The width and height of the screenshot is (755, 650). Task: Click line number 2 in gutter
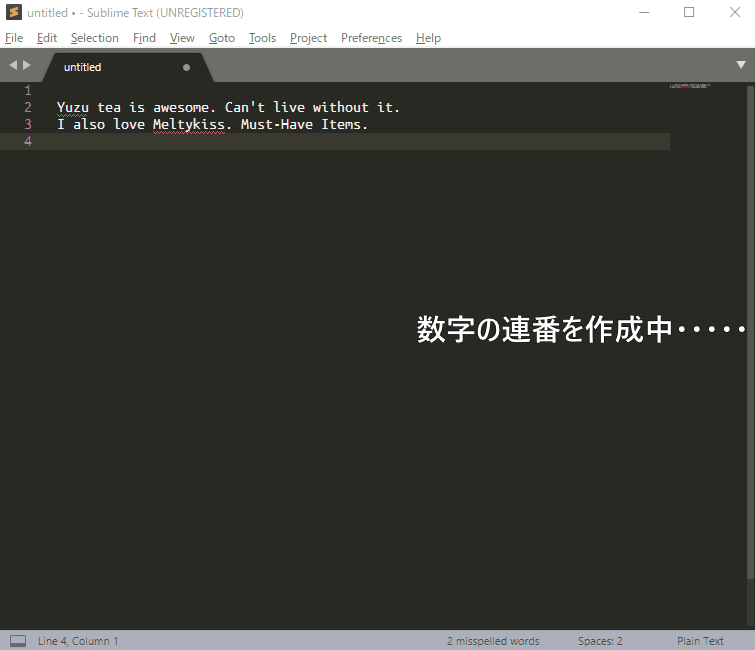click(x=28, y=107)
